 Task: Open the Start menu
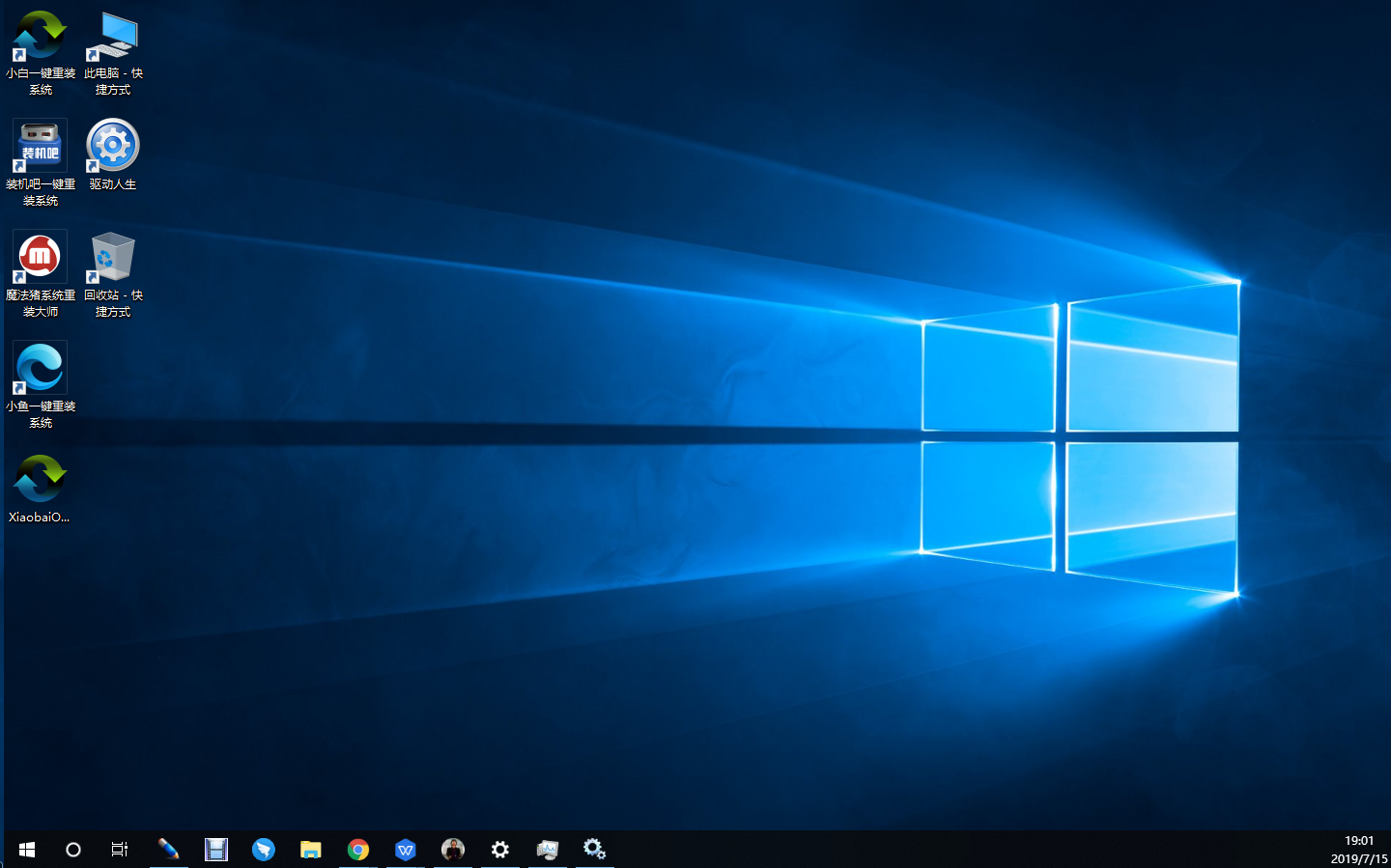tap(26, 850)
